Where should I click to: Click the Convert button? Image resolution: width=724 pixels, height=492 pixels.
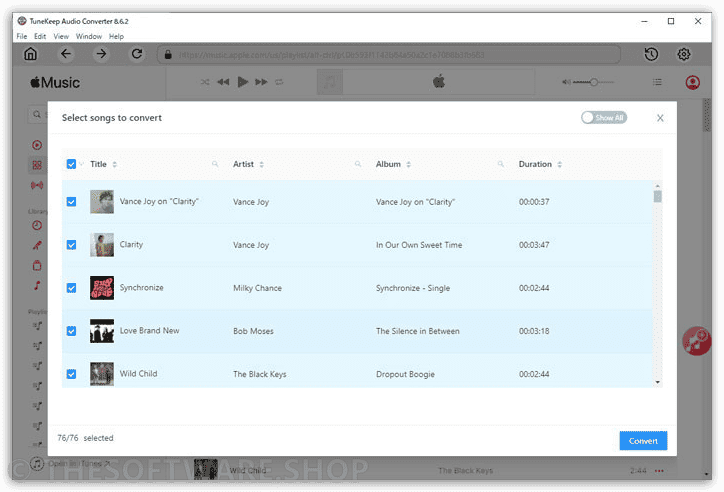(643, 441)
